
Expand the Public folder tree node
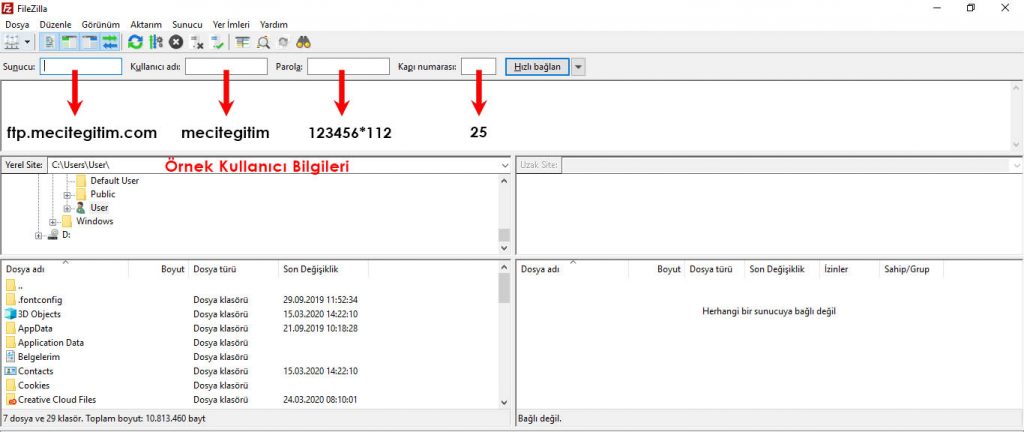[67, 194]
